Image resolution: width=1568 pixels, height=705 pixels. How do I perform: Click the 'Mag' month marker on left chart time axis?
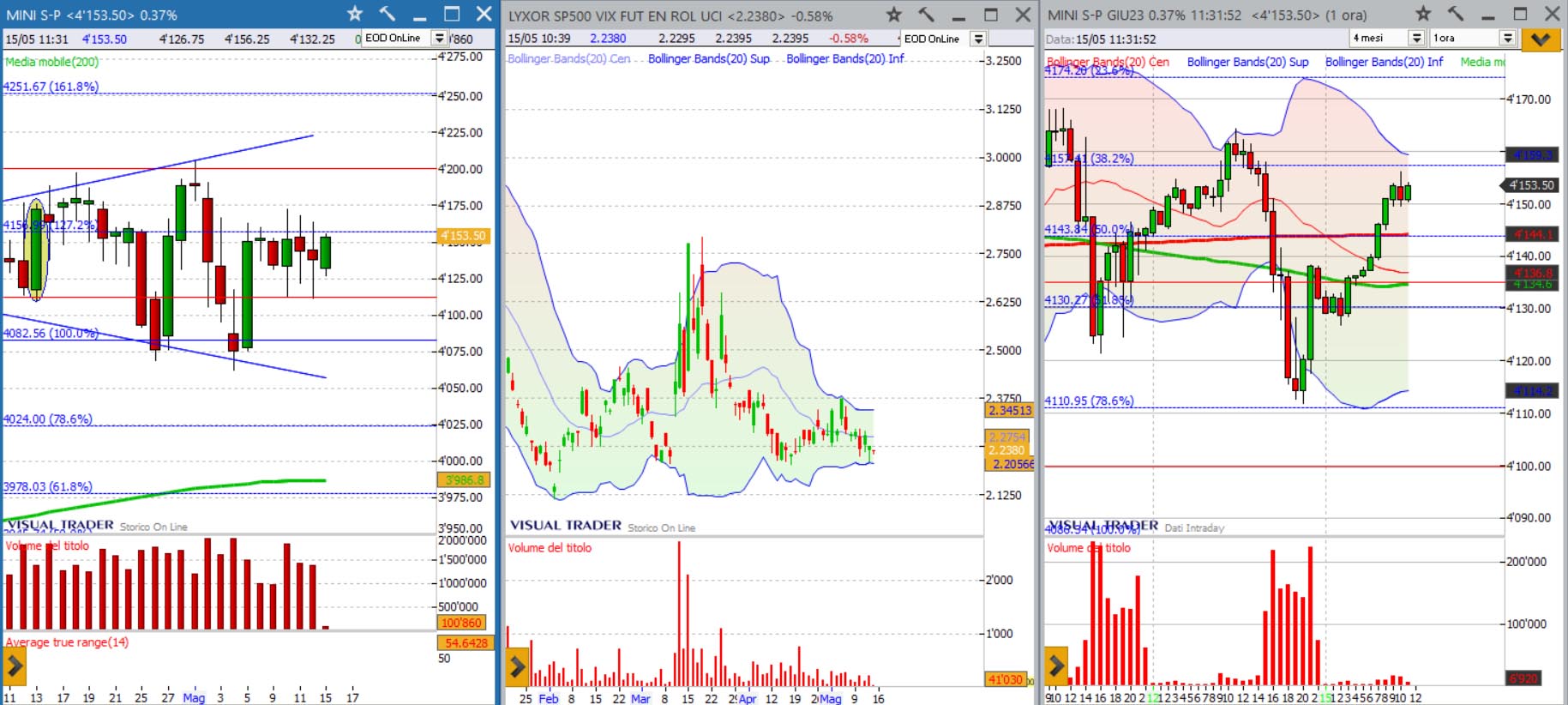[195, 697]
